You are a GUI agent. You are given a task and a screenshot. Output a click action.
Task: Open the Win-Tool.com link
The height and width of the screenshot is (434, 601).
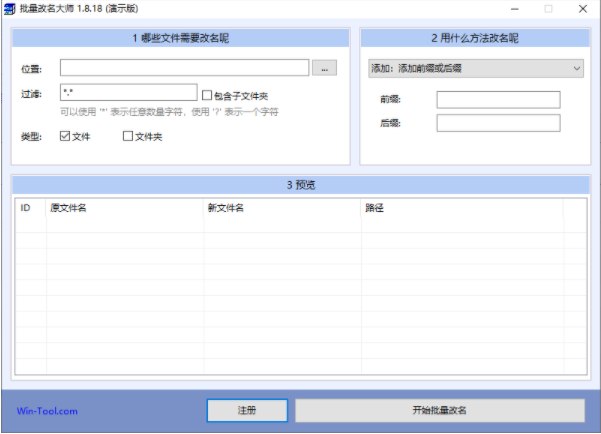pos(47,411)
